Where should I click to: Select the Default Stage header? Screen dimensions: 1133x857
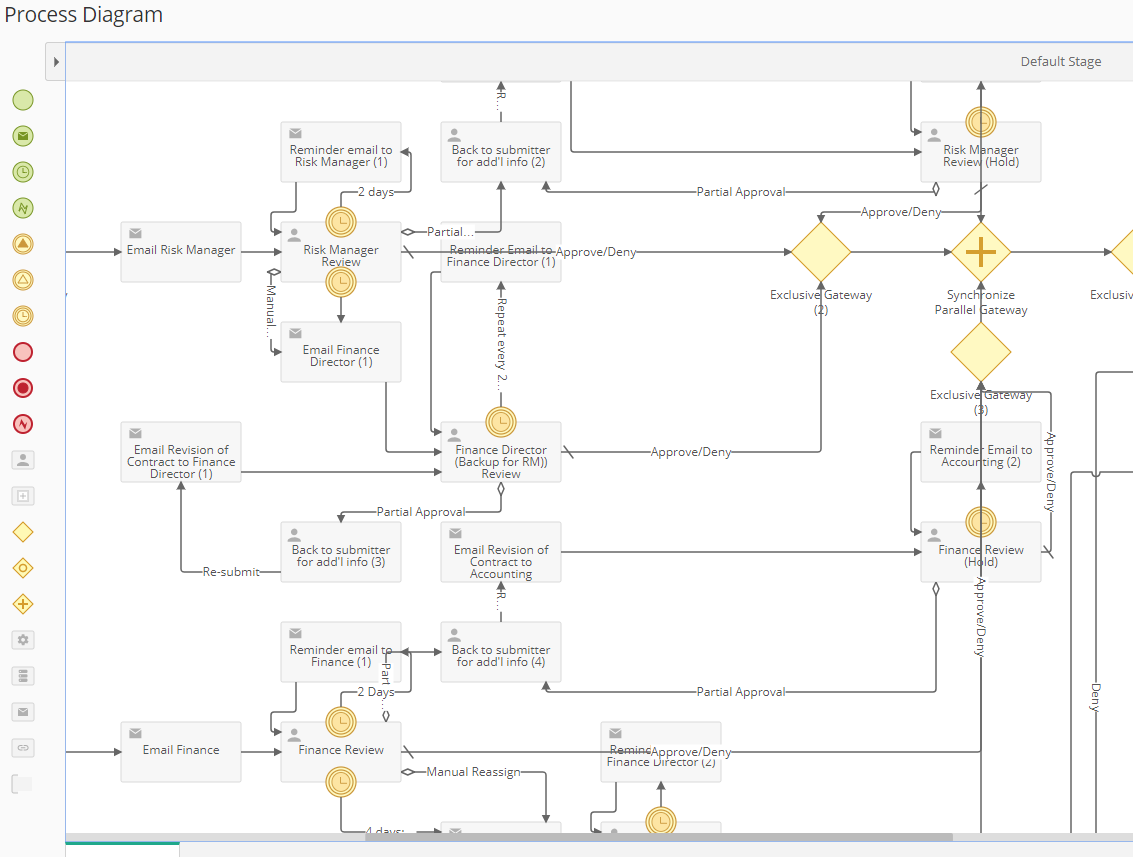pyautogui.click(x=1060, y=62)
